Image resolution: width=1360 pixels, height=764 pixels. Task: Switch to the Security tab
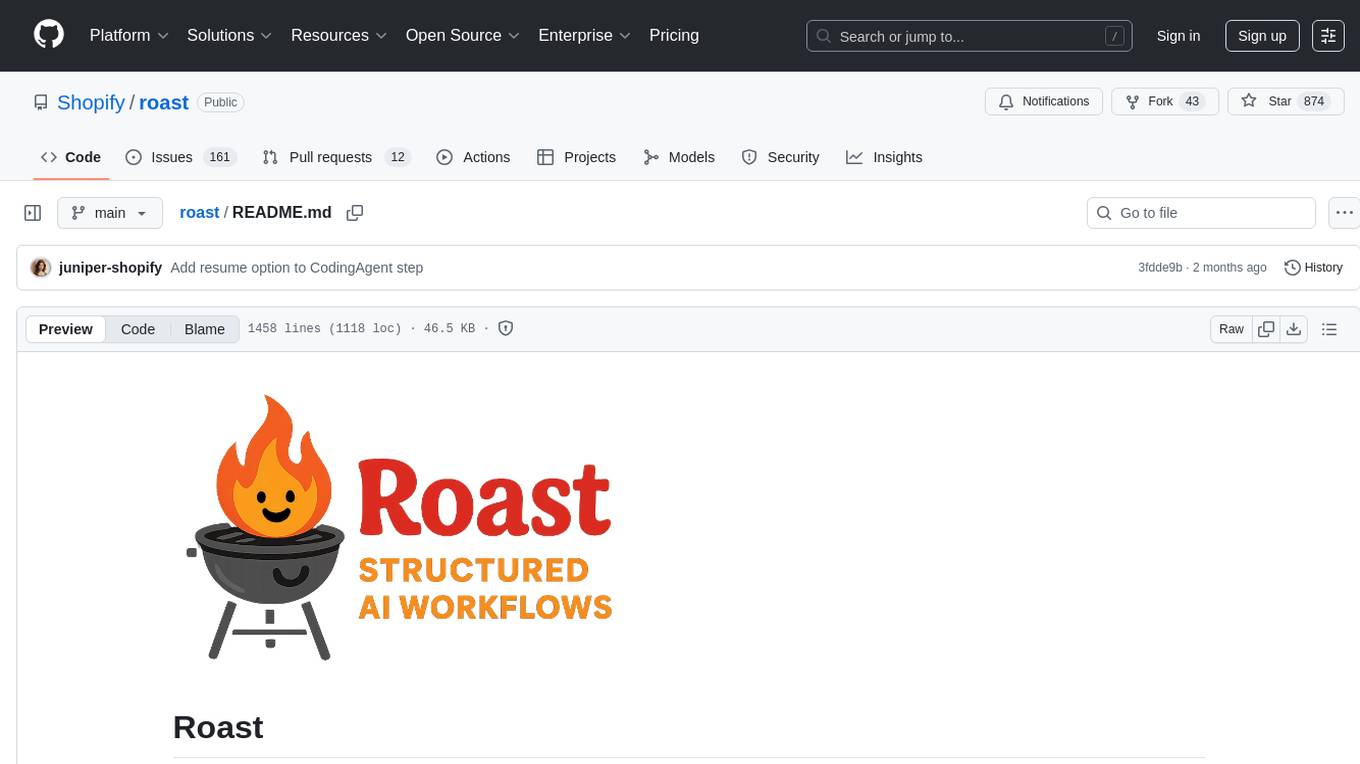coord(780,157)
